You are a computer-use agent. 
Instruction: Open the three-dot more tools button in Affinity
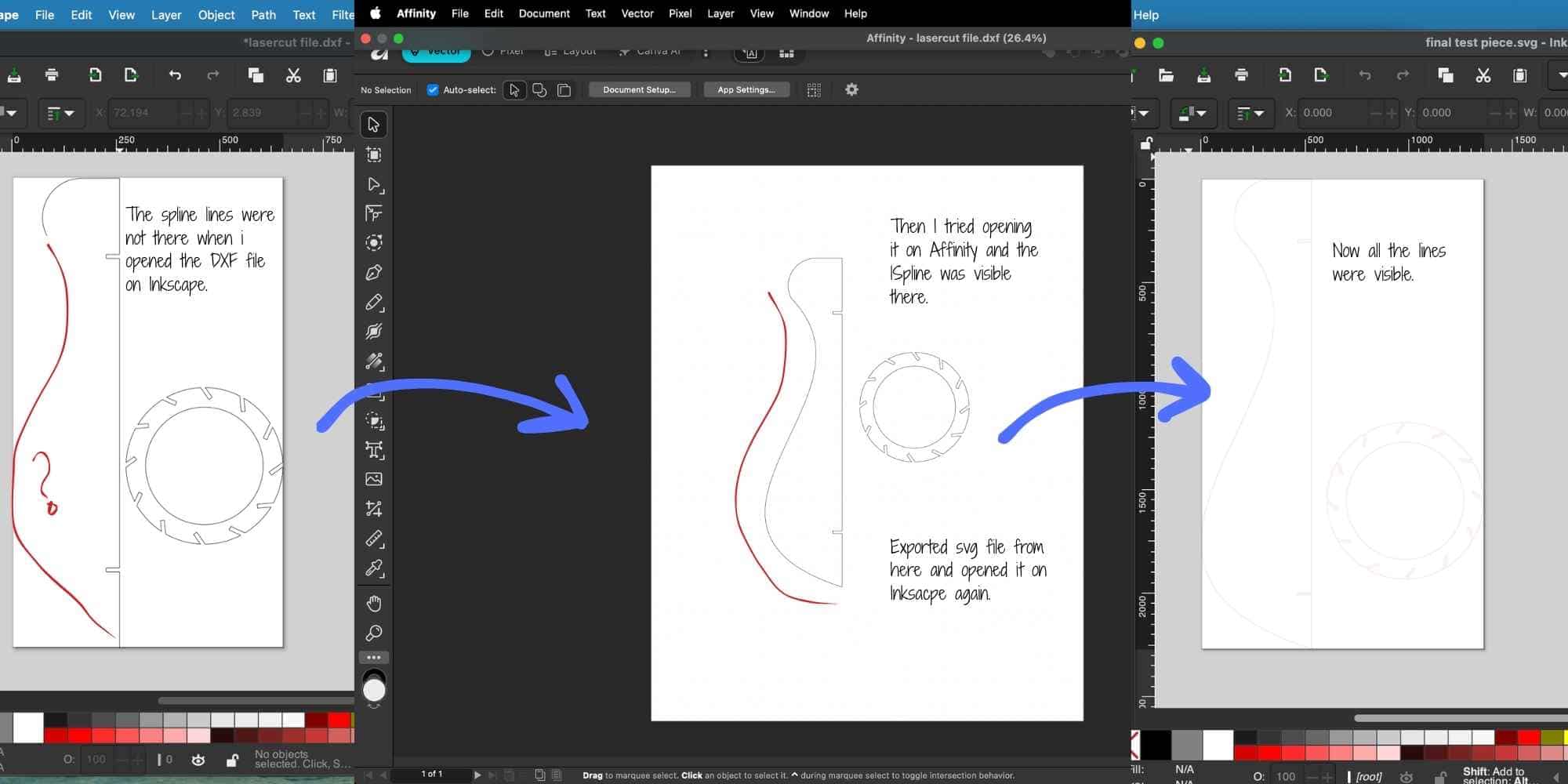(374, 657)
